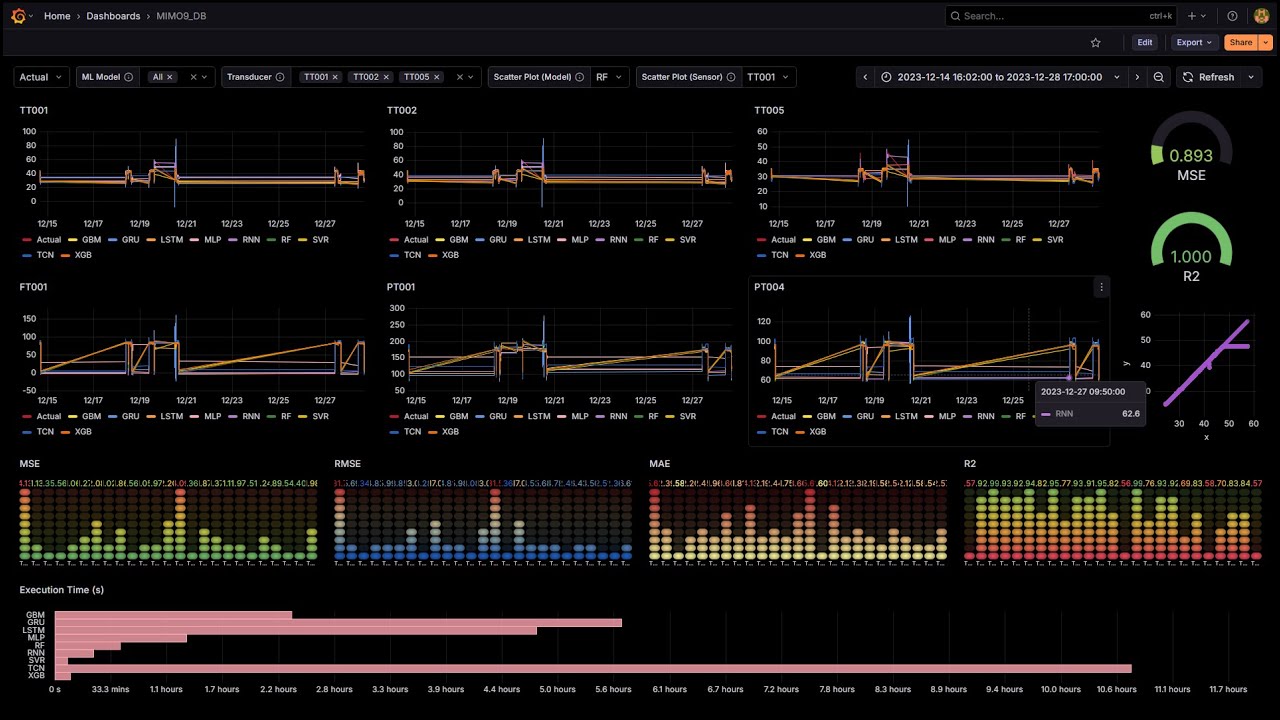Click the clock icon in time picker
This screenshot has width=1280, height=720.
(886, 77)
